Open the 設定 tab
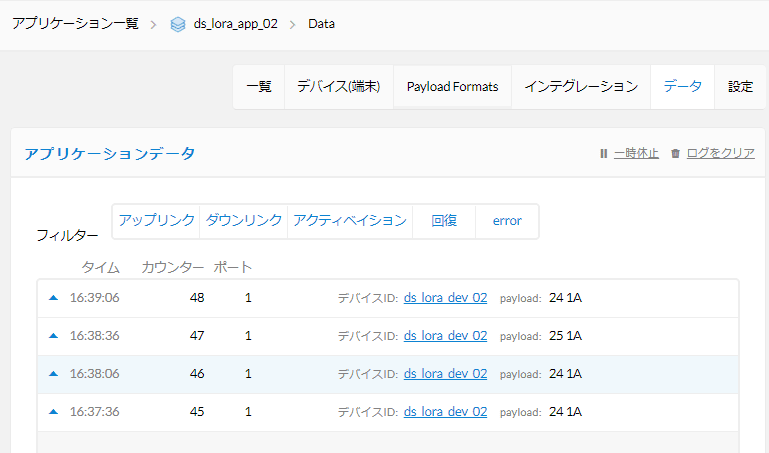769x453 pixels. [740, 87]
